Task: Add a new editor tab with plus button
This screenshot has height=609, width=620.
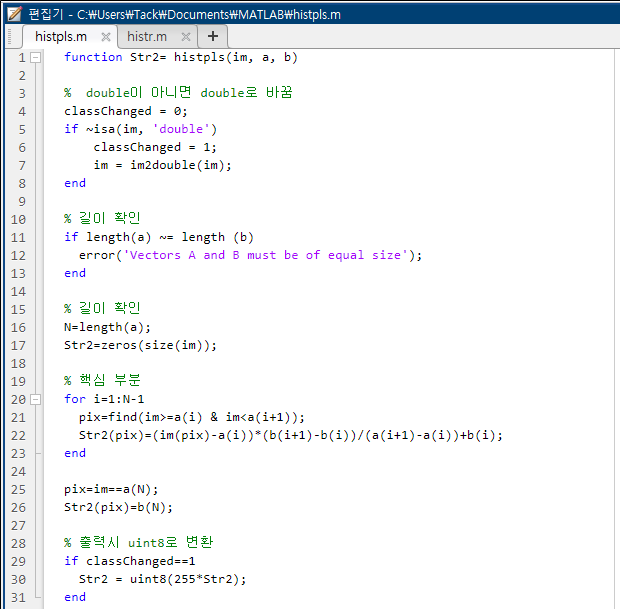Action: [x=213, y=36]
